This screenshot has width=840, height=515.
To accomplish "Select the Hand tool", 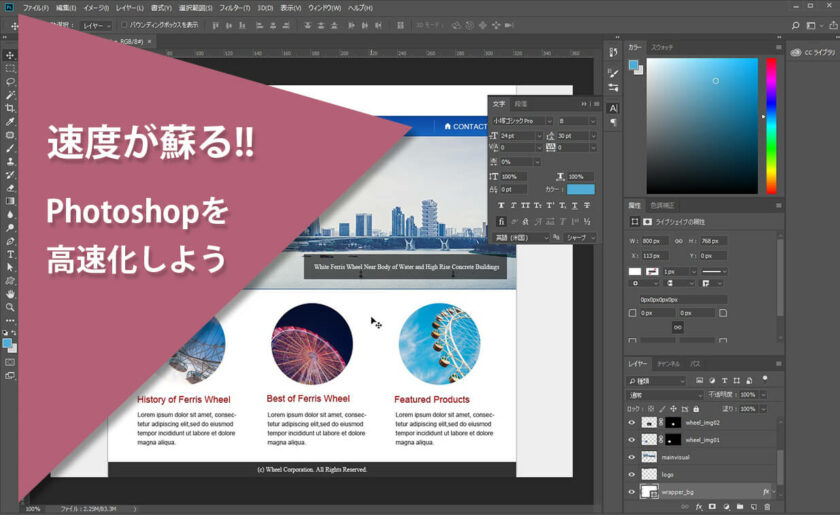I will (x=10, y=294).
